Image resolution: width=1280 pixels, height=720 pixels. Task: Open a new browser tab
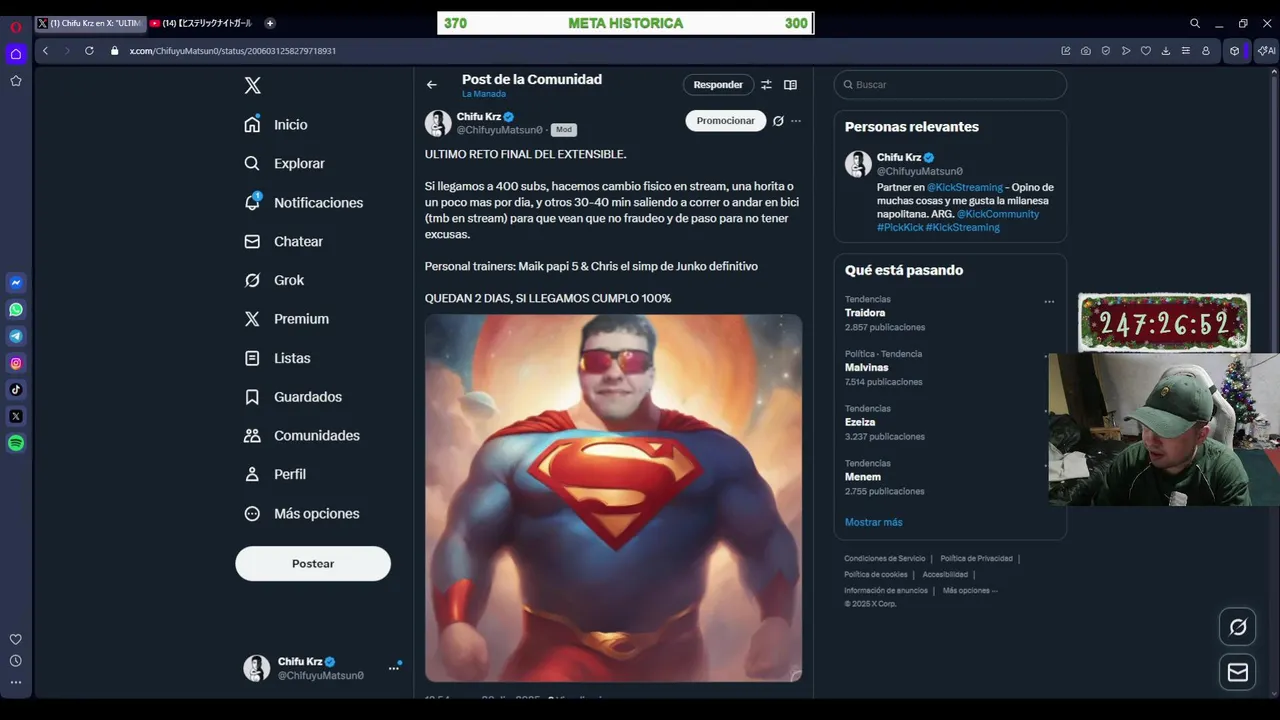[x=270, y=23]
